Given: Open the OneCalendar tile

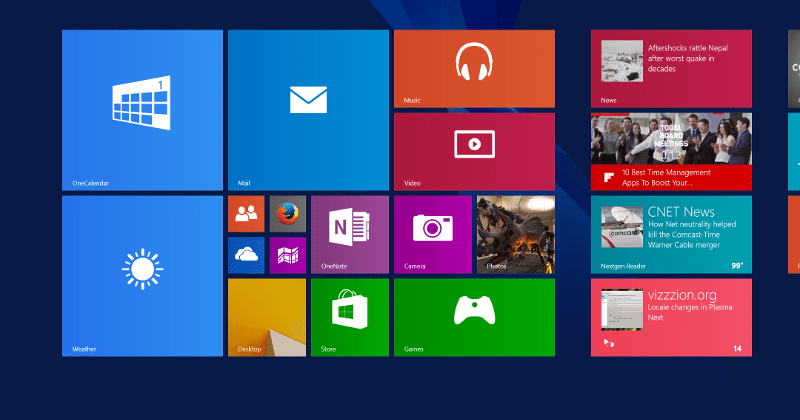Looking at the screenshot, I should [142, 109].
